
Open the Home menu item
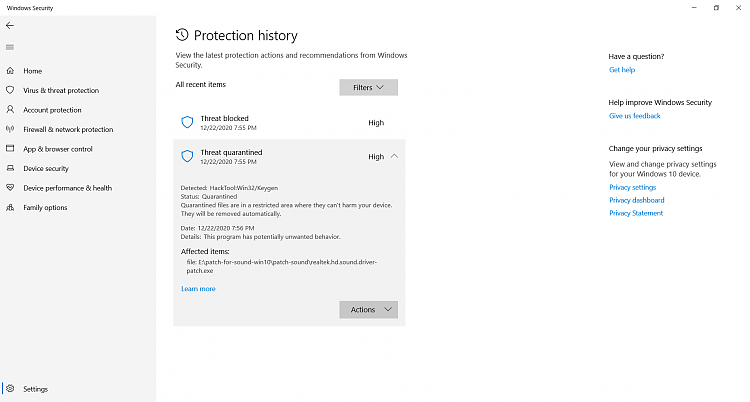[x=33, y=71]
